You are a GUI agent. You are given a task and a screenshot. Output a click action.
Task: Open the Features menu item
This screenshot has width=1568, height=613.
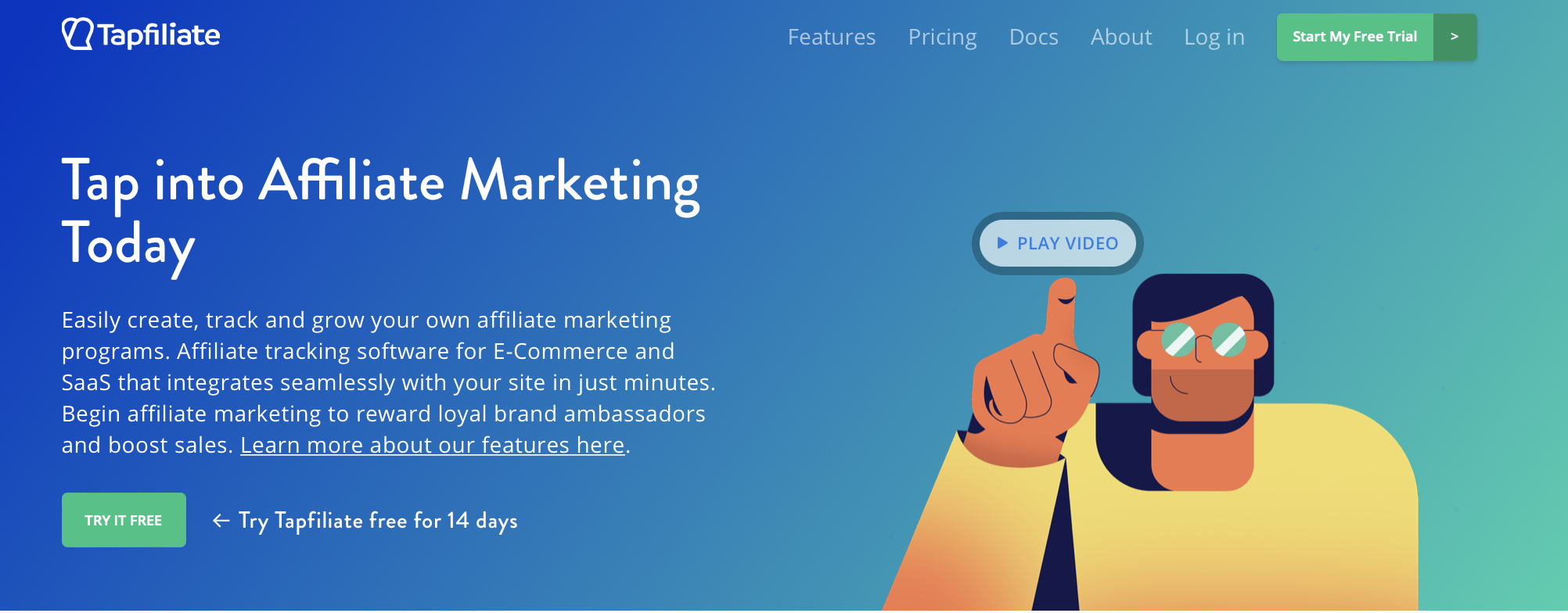click(831, 37)
